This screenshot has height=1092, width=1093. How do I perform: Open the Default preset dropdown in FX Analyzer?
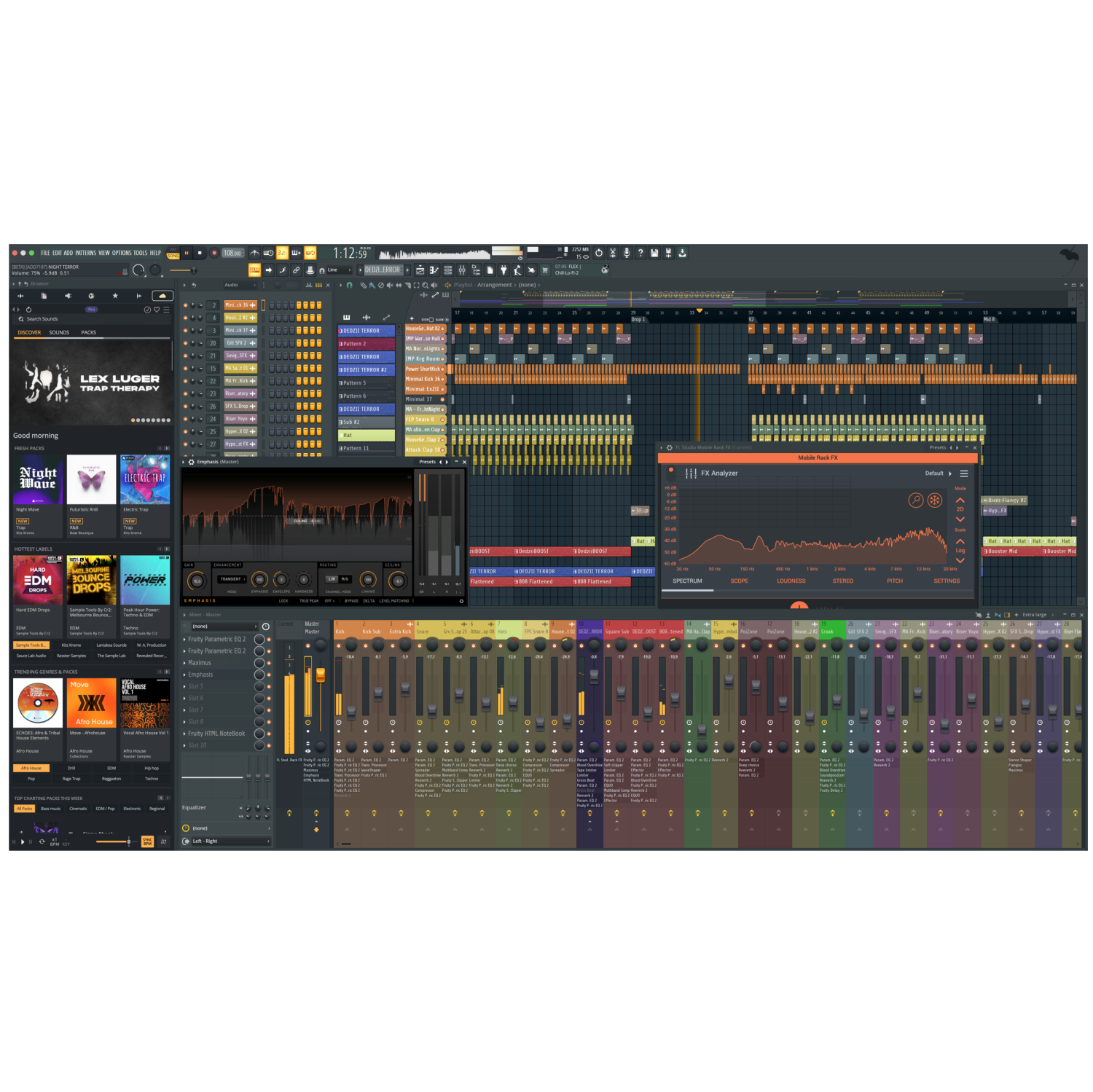tap(934, 474)
